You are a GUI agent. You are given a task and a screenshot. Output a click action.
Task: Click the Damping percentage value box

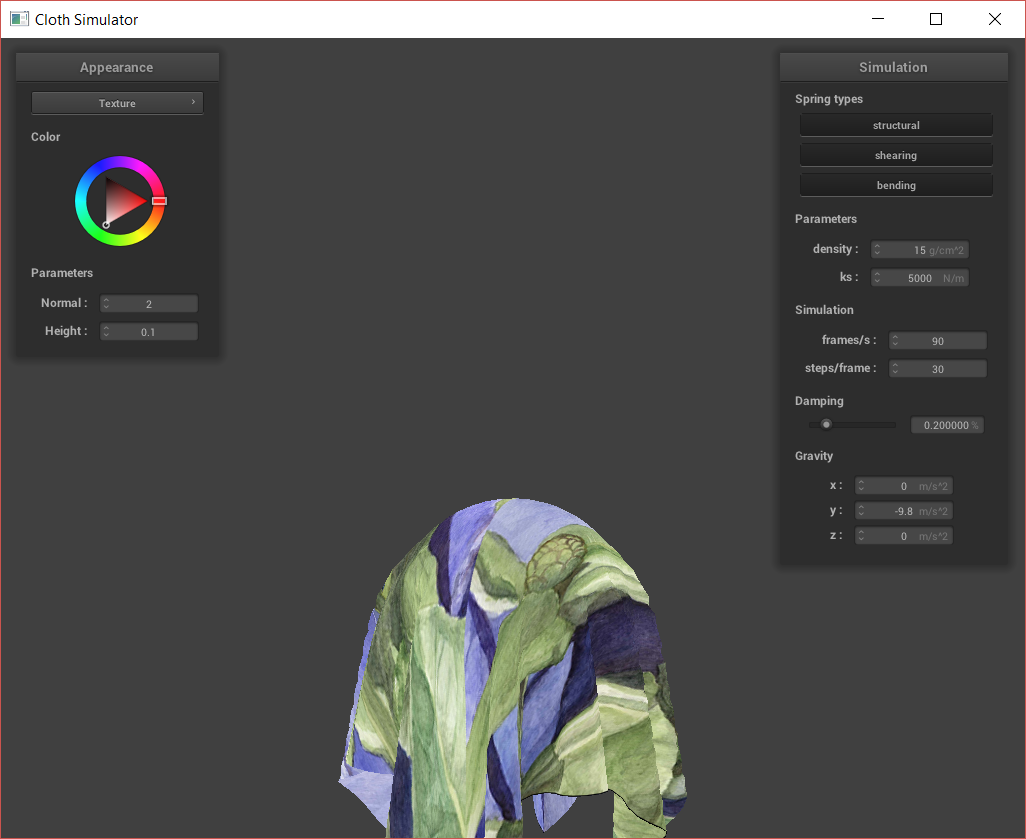tap(947, 425)
